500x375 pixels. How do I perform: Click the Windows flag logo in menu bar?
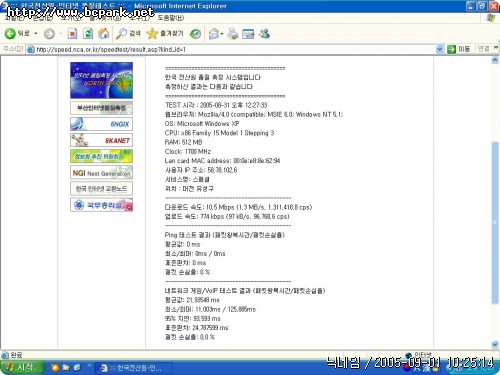click(x=490, y=18)
